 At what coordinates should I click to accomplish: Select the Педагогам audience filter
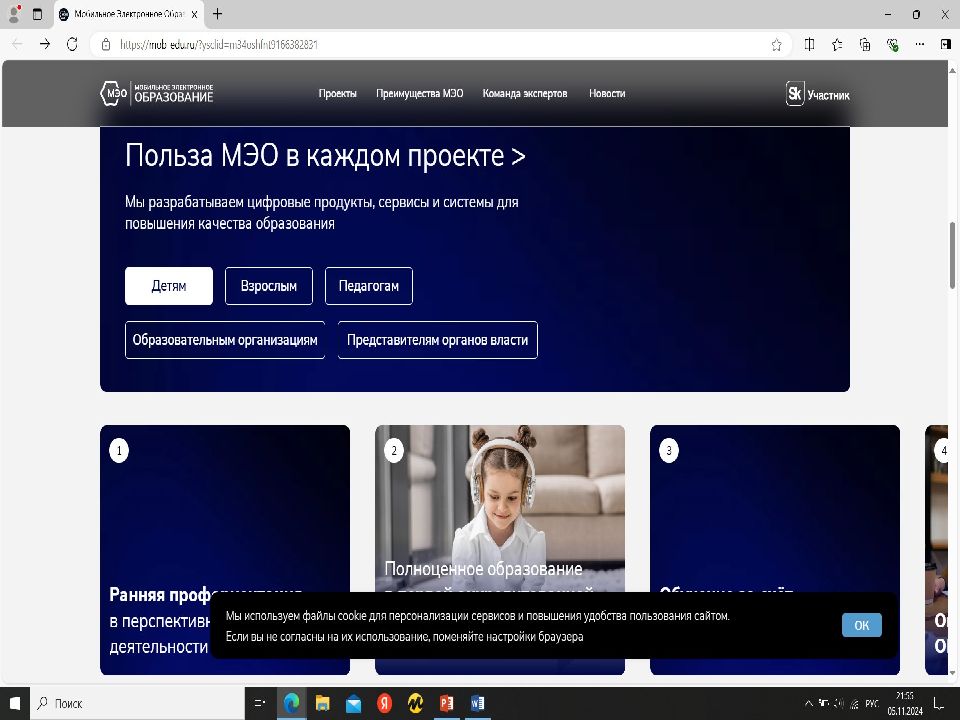pyautogui.click(x=368, y=286)
